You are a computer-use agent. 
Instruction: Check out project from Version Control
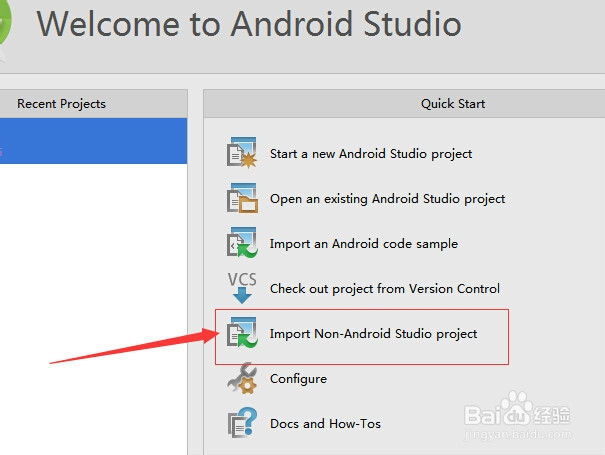tap(385, 289)
